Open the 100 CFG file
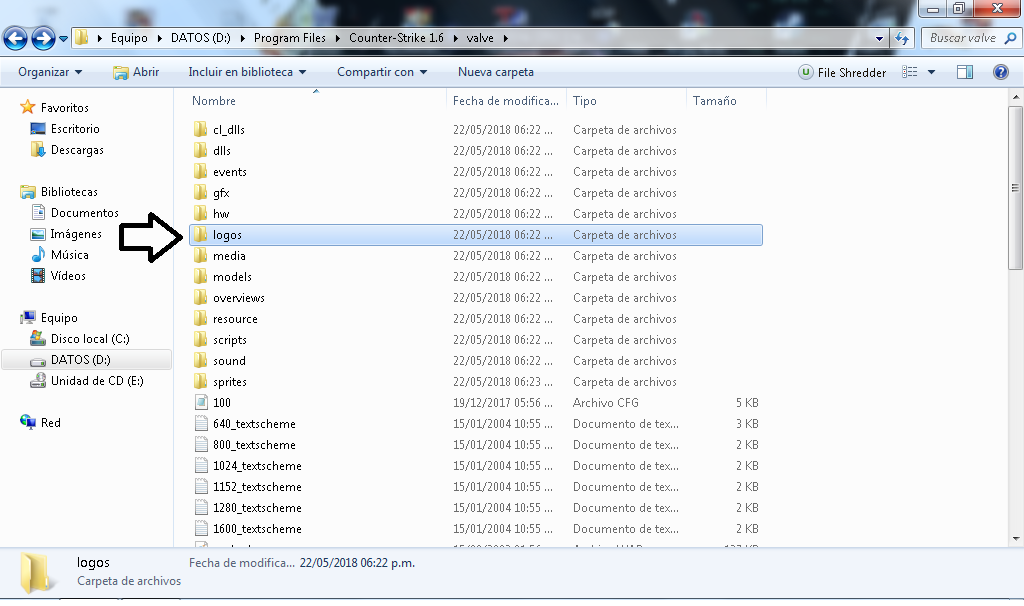Viewport: 1024px width, 606px height. tap(222, 403)
